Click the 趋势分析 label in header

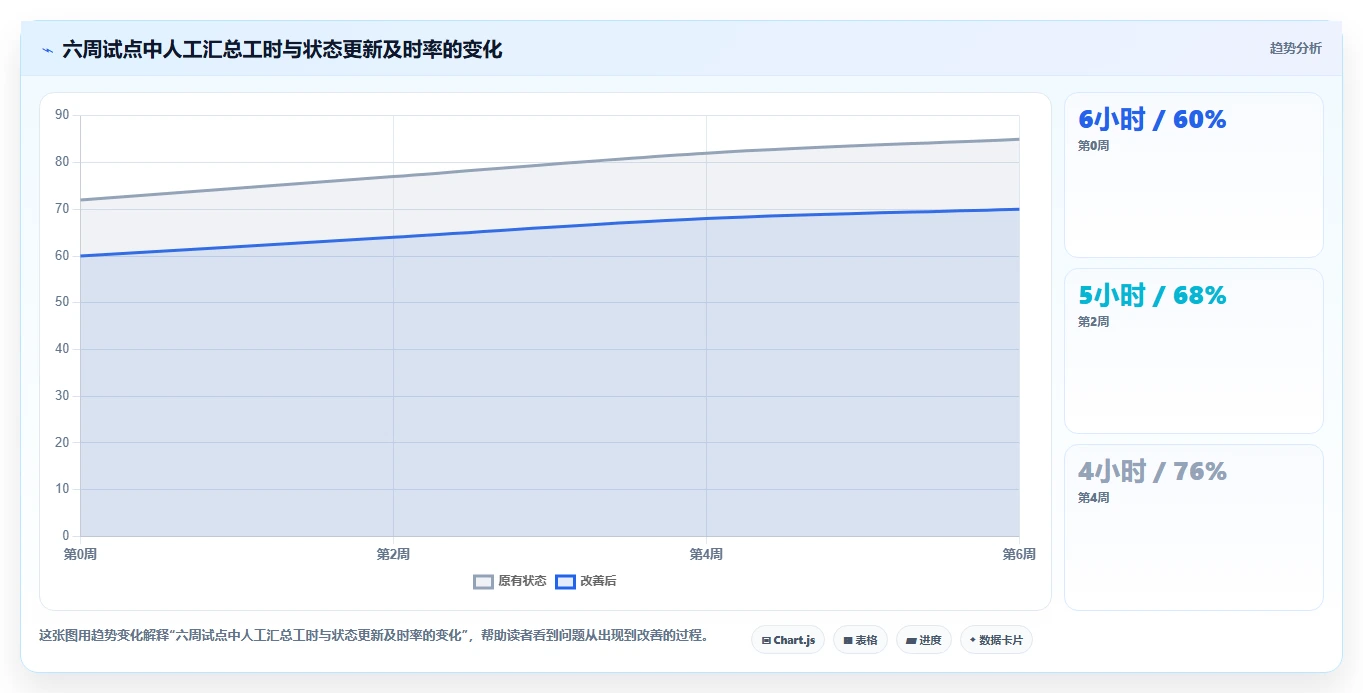[1295, 48]
